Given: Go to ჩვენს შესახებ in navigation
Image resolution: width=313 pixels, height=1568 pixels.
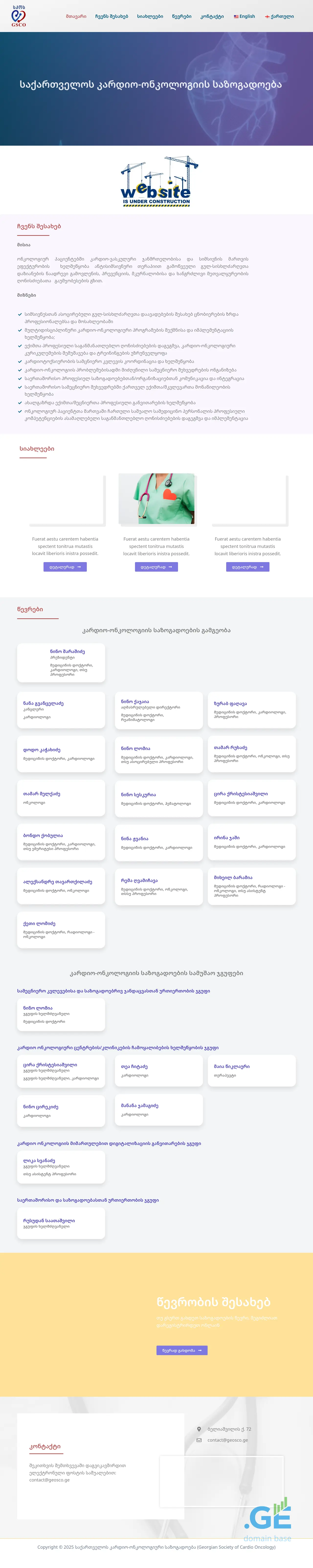Looking at the screenshot, I should pos(112,16).
